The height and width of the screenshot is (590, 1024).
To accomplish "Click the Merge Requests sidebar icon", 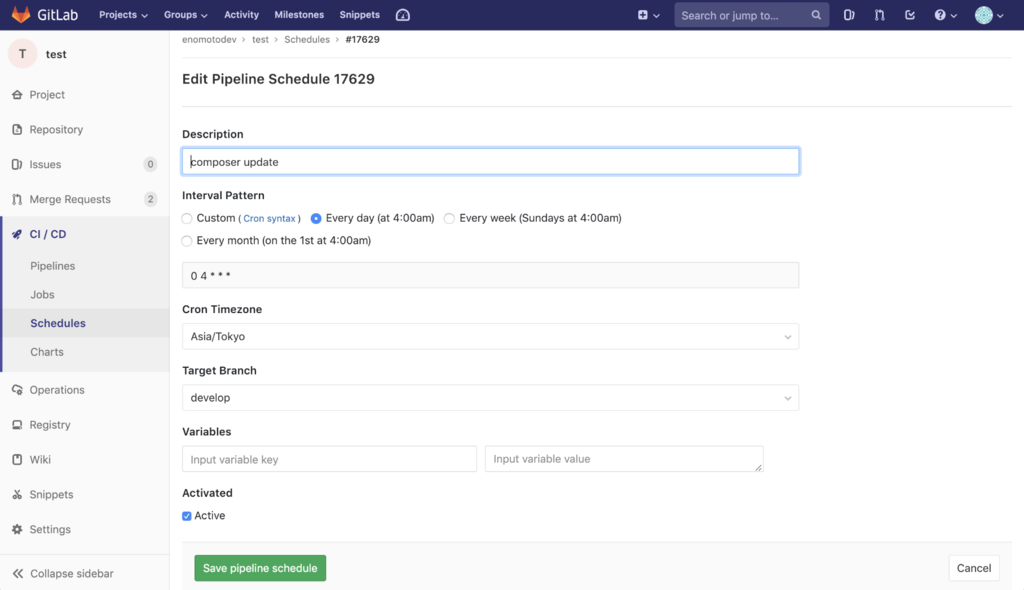I will pyautogui.click(x=17, y=199).
